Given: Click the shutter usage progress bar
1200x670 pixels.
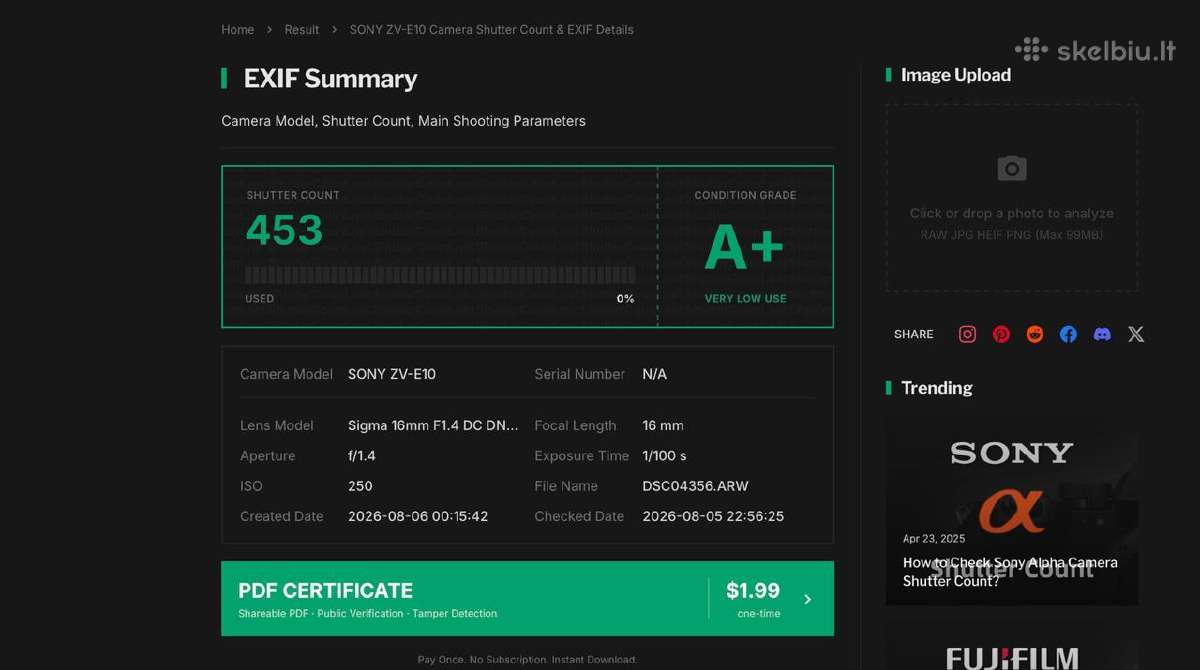Looking at the screenshot, I should pos(440,275).
